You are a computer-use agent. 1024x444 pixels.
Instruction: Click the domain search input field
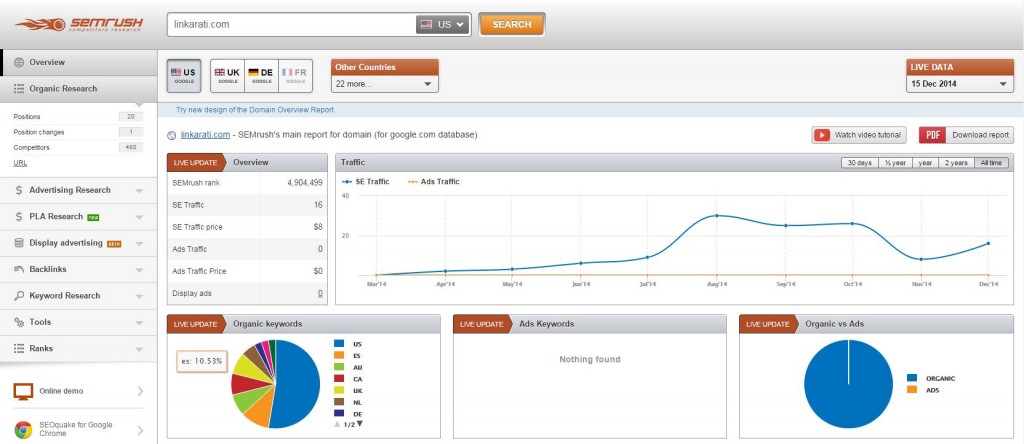click(288, 24)
